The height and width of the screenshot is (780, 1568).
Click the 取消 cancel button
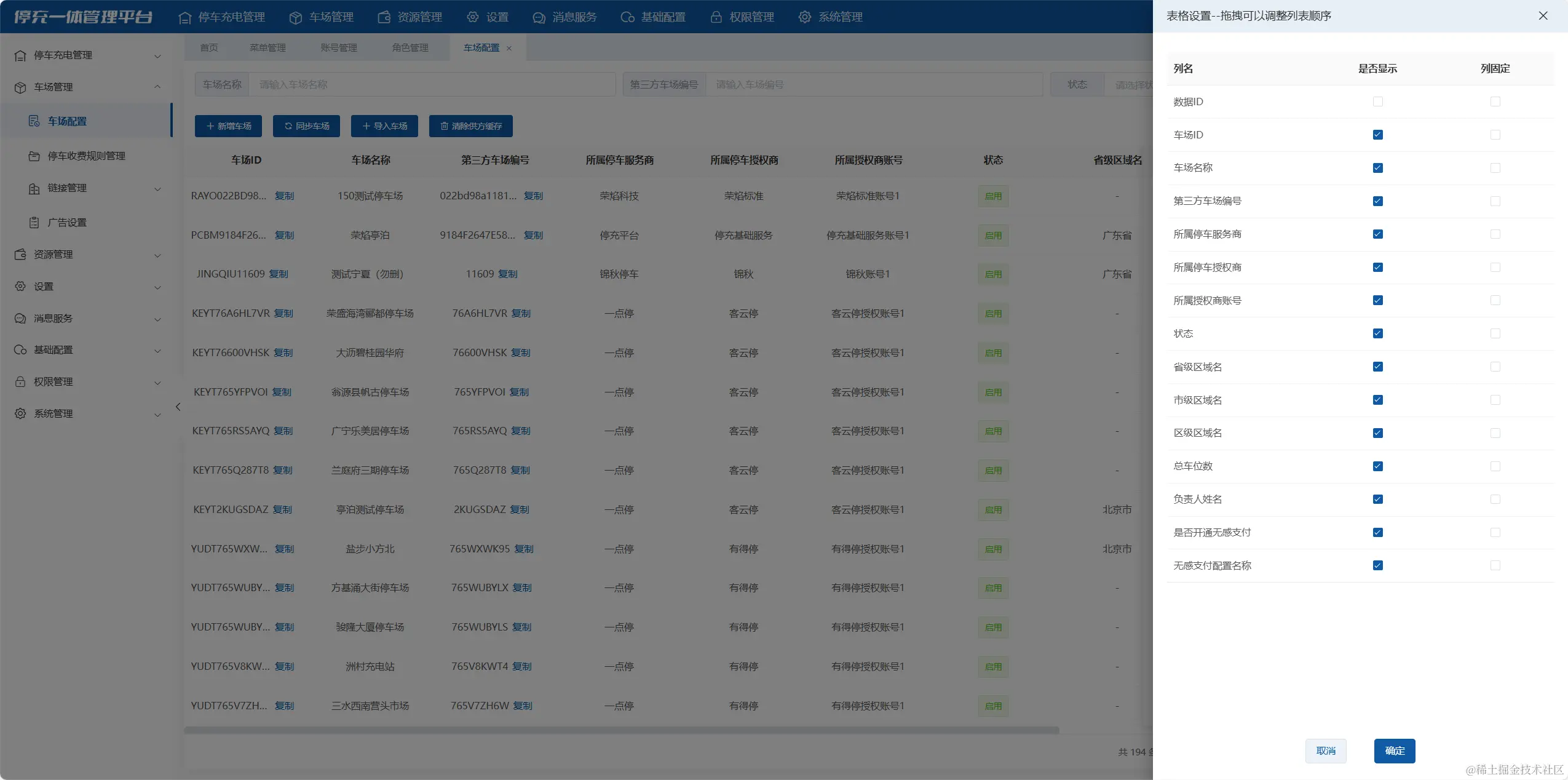[1325, 750]
